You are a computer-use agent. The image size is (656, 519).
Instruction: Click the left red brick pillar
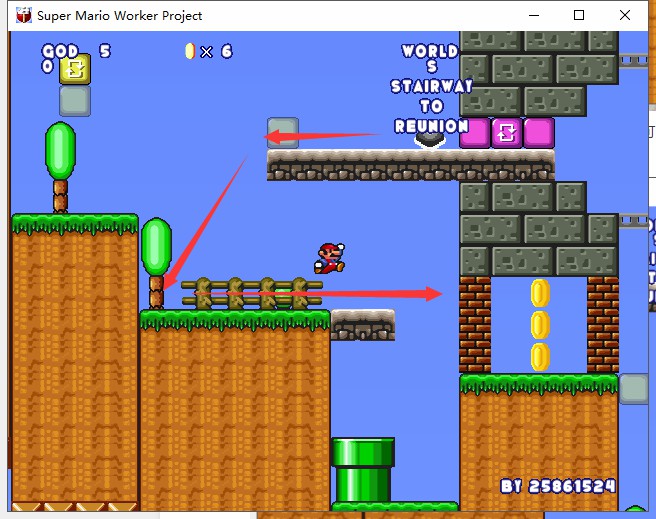pyautogui.click(x=475, y=325)
